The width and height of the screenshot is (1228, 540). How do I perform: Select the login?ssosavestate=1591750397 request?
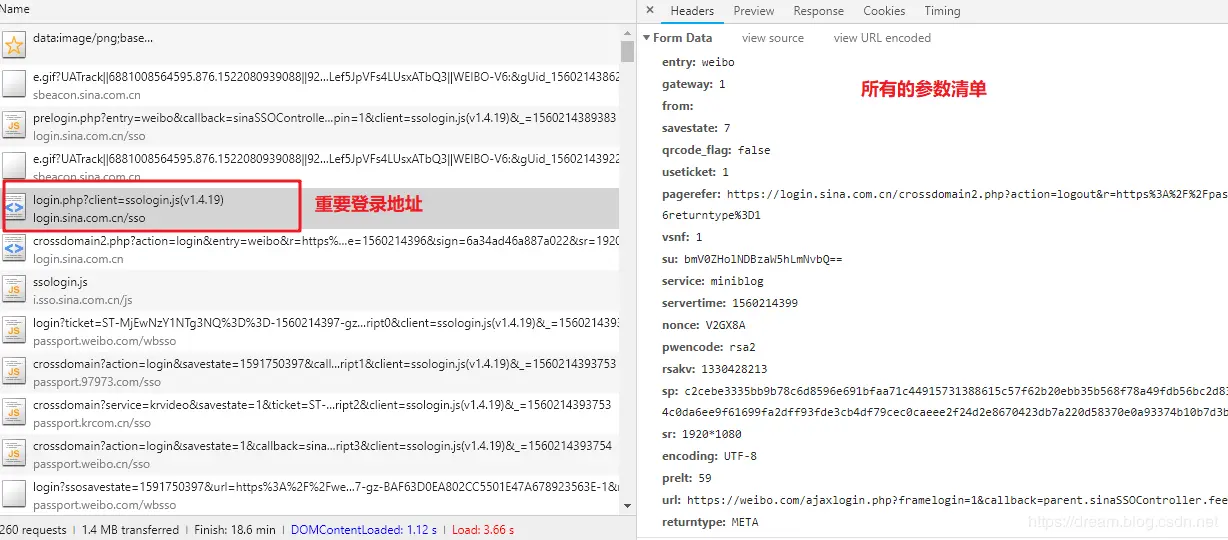pyautogui.click(x=310, y=495)
